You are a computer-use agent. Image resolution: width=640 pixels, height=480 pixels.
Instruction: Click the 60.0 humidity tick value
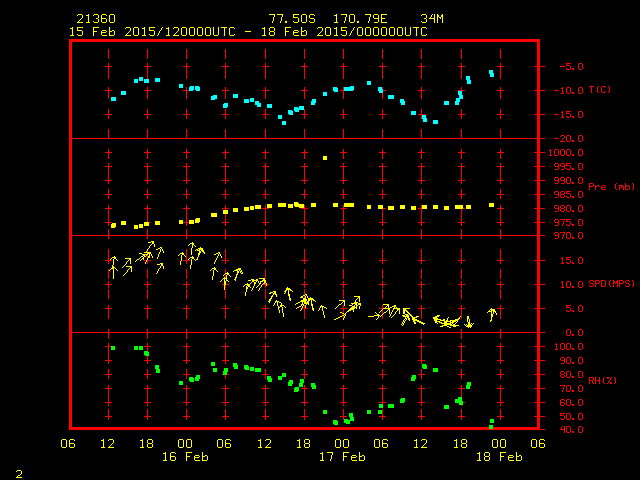coord(571,402)
